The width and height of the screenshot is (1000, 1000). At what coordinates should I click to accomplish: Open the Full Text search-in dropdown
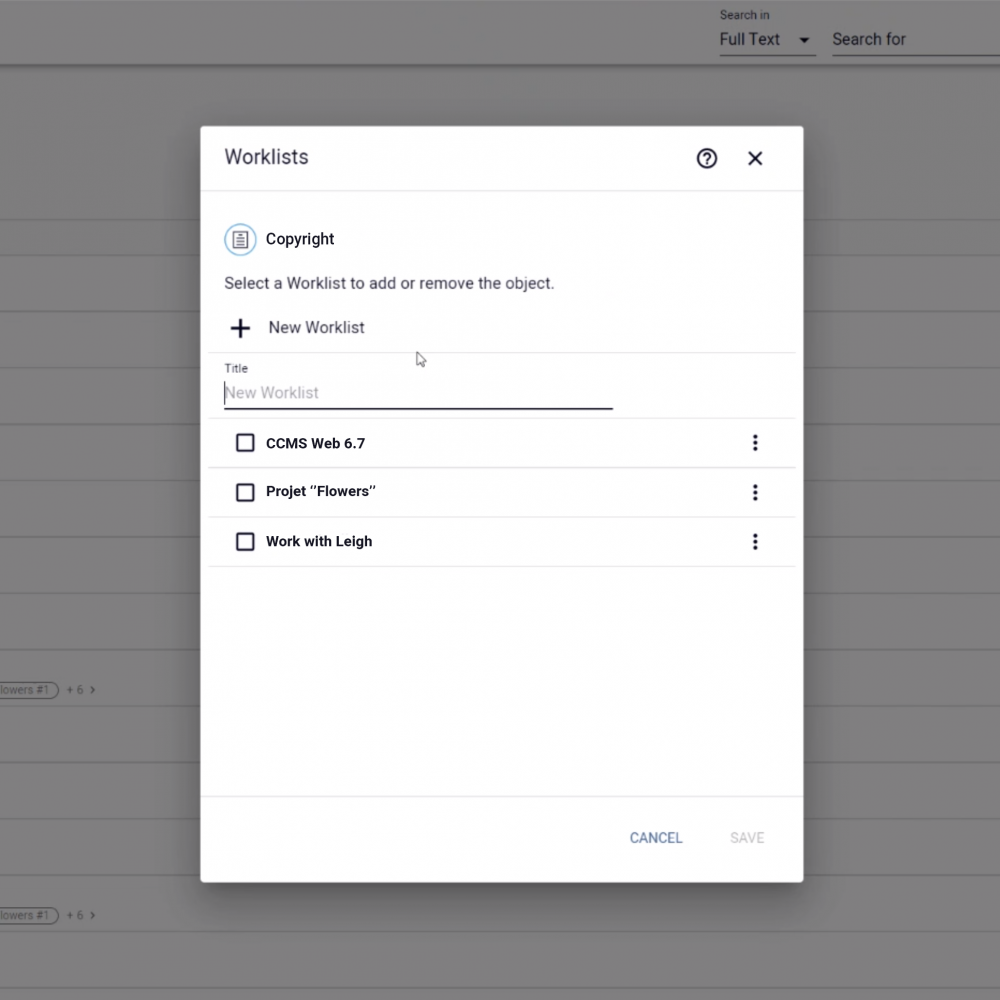pyautogui.click(x=767, y=40)
